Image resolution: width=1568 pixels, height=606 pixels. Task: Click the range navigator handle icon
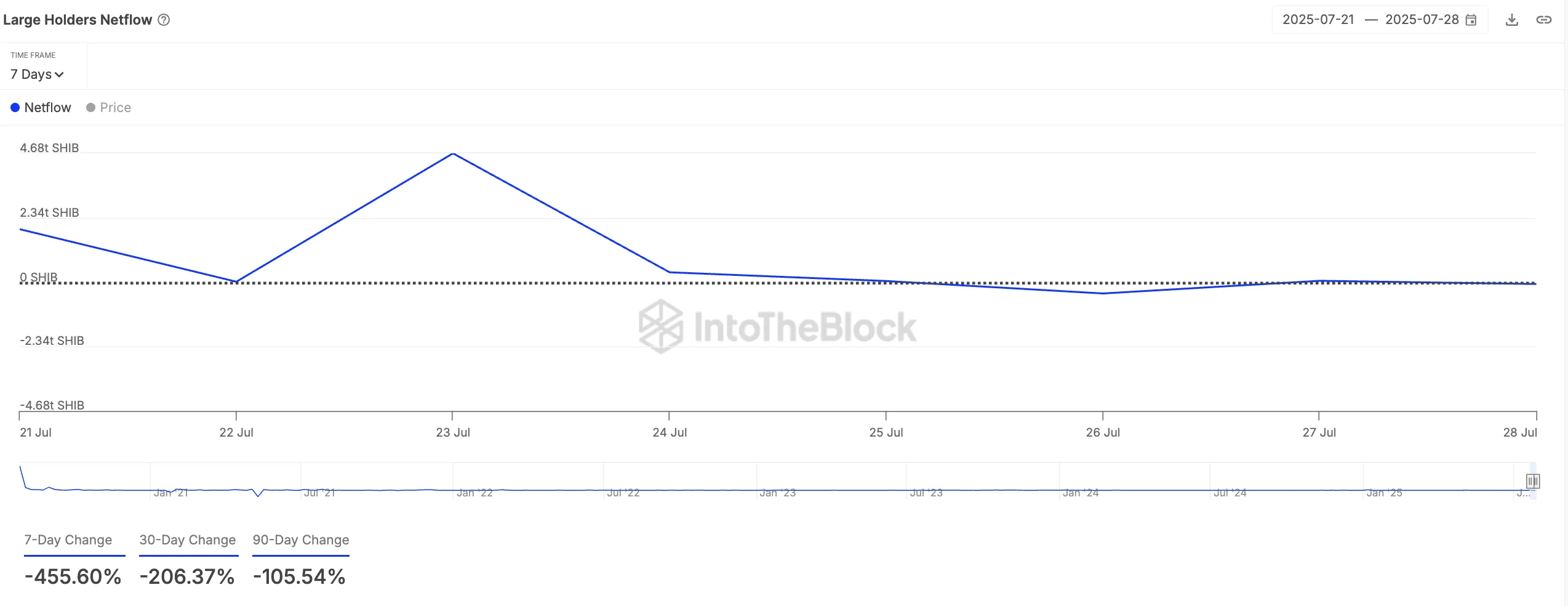1532,481
